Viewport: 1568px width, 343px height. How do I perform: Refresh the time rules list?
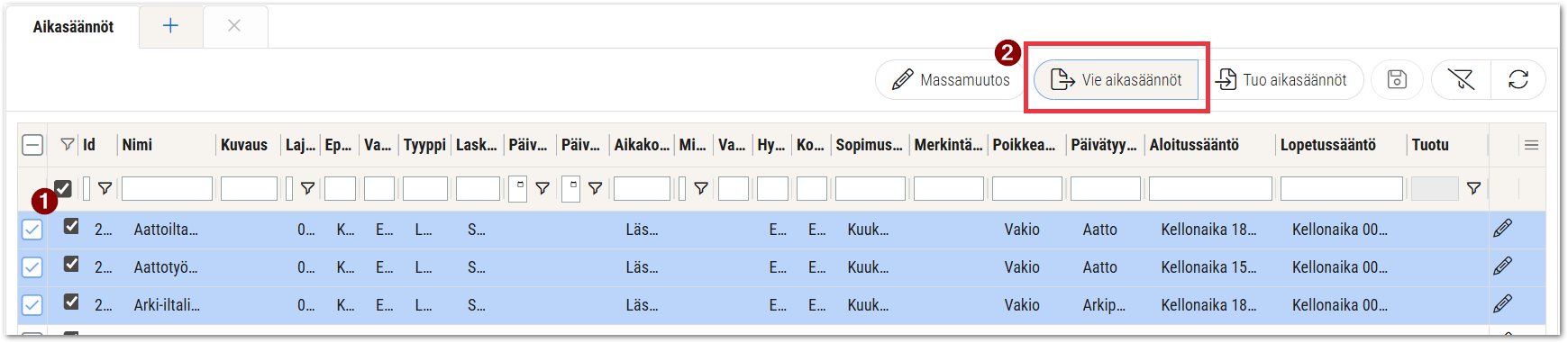tap(1518, 79)
